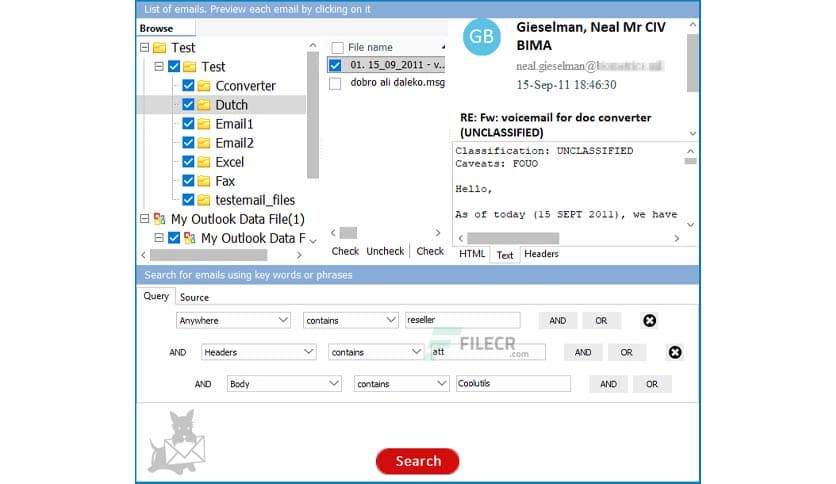Click the folder tree vertical scrollbar

pos(313,115)
